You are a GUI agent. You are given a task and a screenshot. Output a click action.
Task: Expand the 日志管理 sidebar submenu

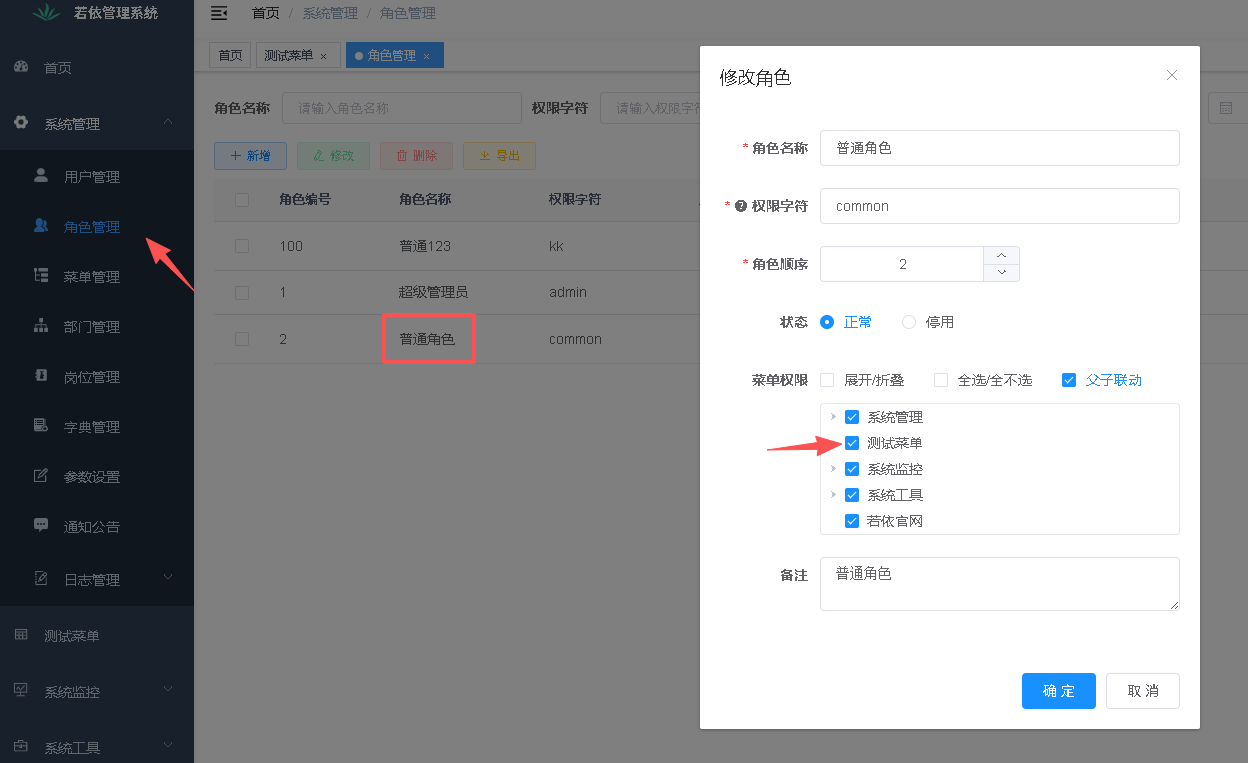click(x=167, y=578)
